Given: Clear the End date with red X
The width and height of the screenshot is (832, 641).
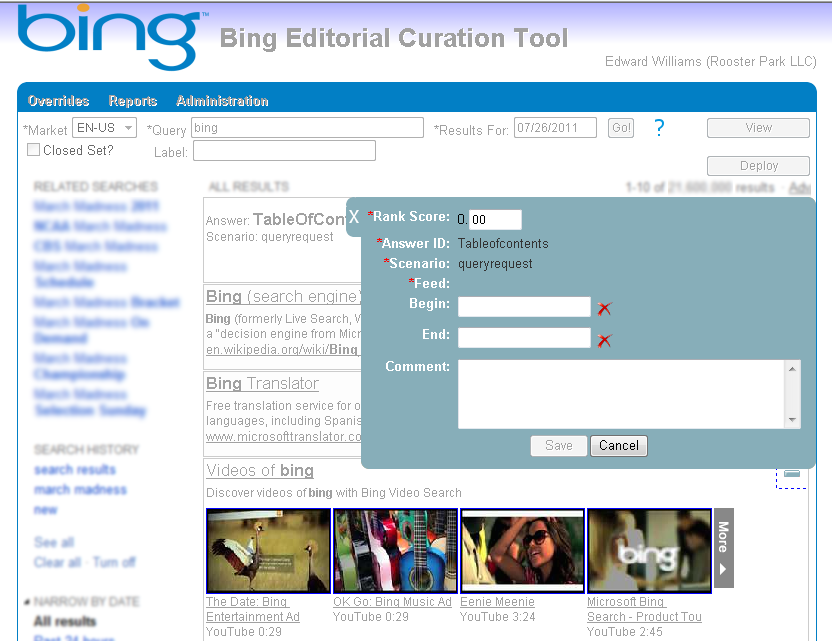Looking at the screenshot, I should click(604, 340).
